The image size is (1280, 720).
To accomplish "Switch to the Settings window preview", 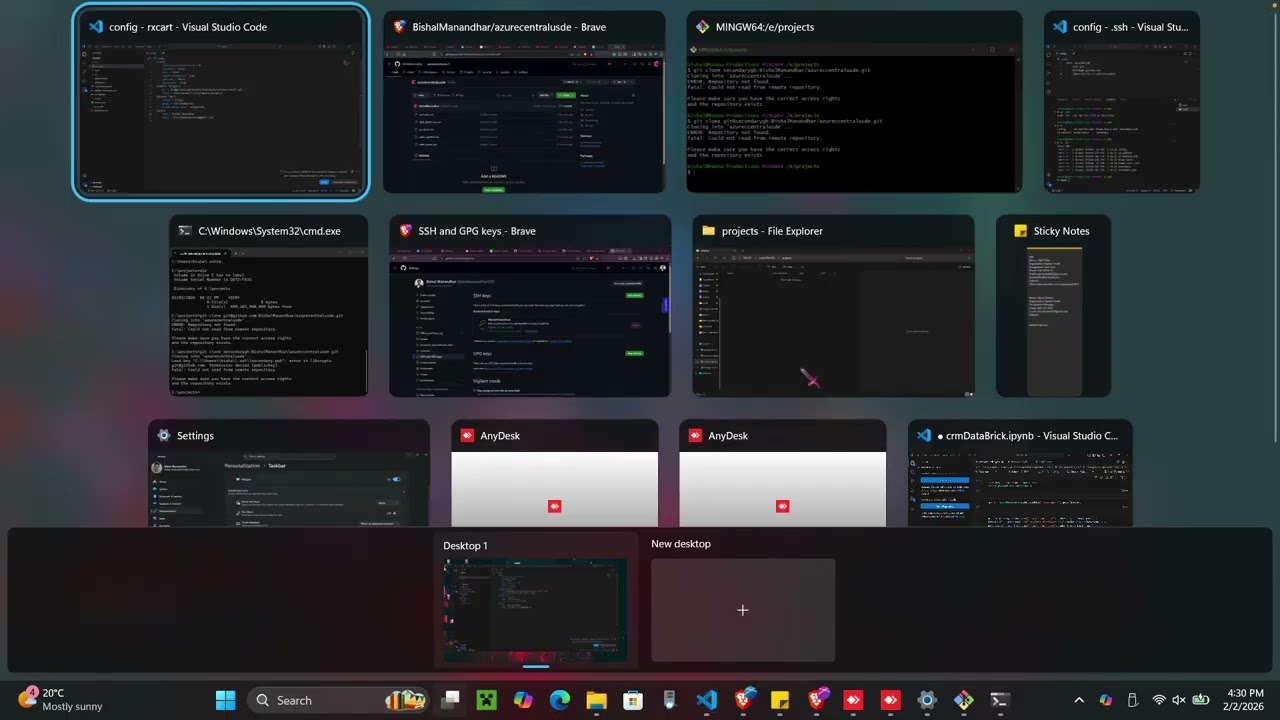I will tap(289, 473).
